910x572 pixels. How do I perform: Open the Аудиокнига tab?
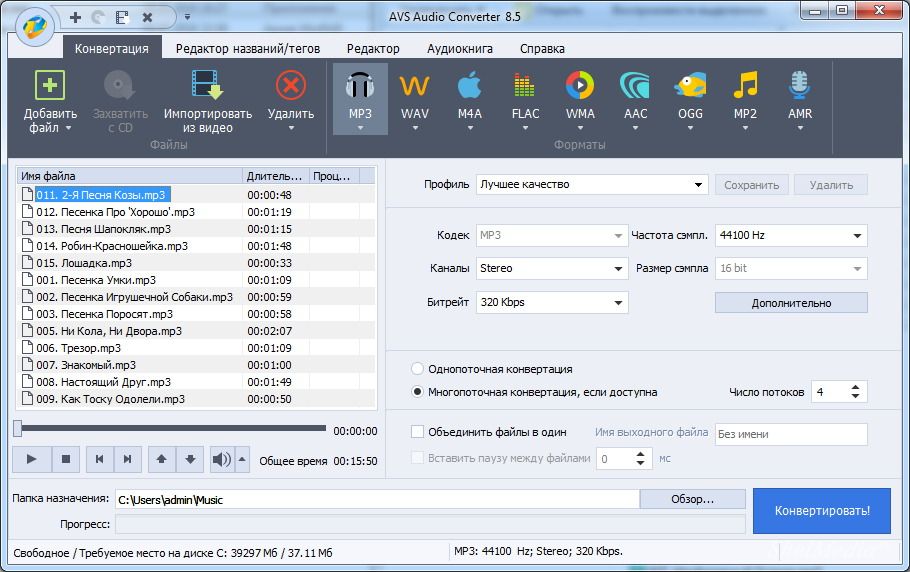pos(460,49)
